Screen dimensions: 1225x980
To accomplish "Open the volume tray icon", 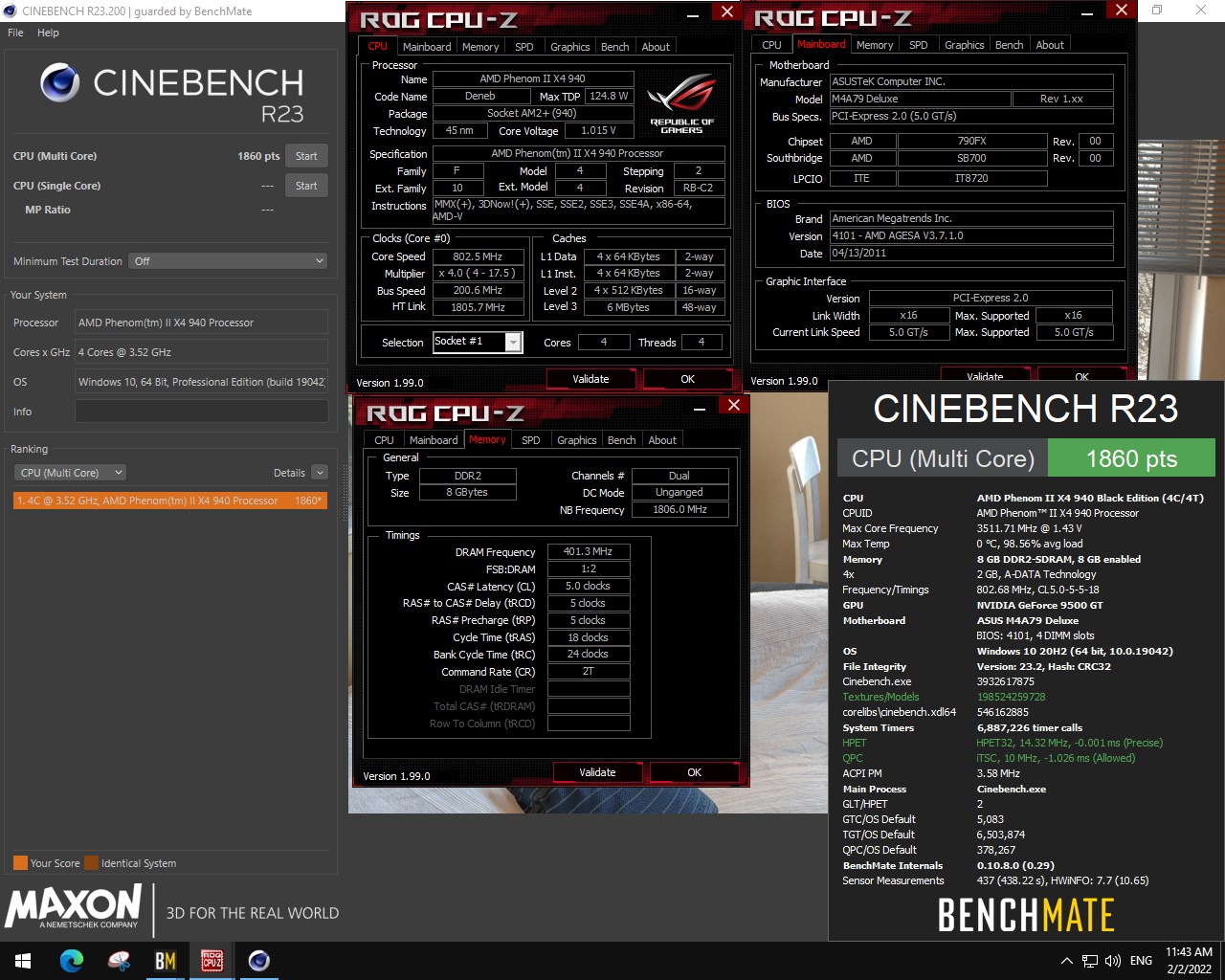I will coord(1113,961).
